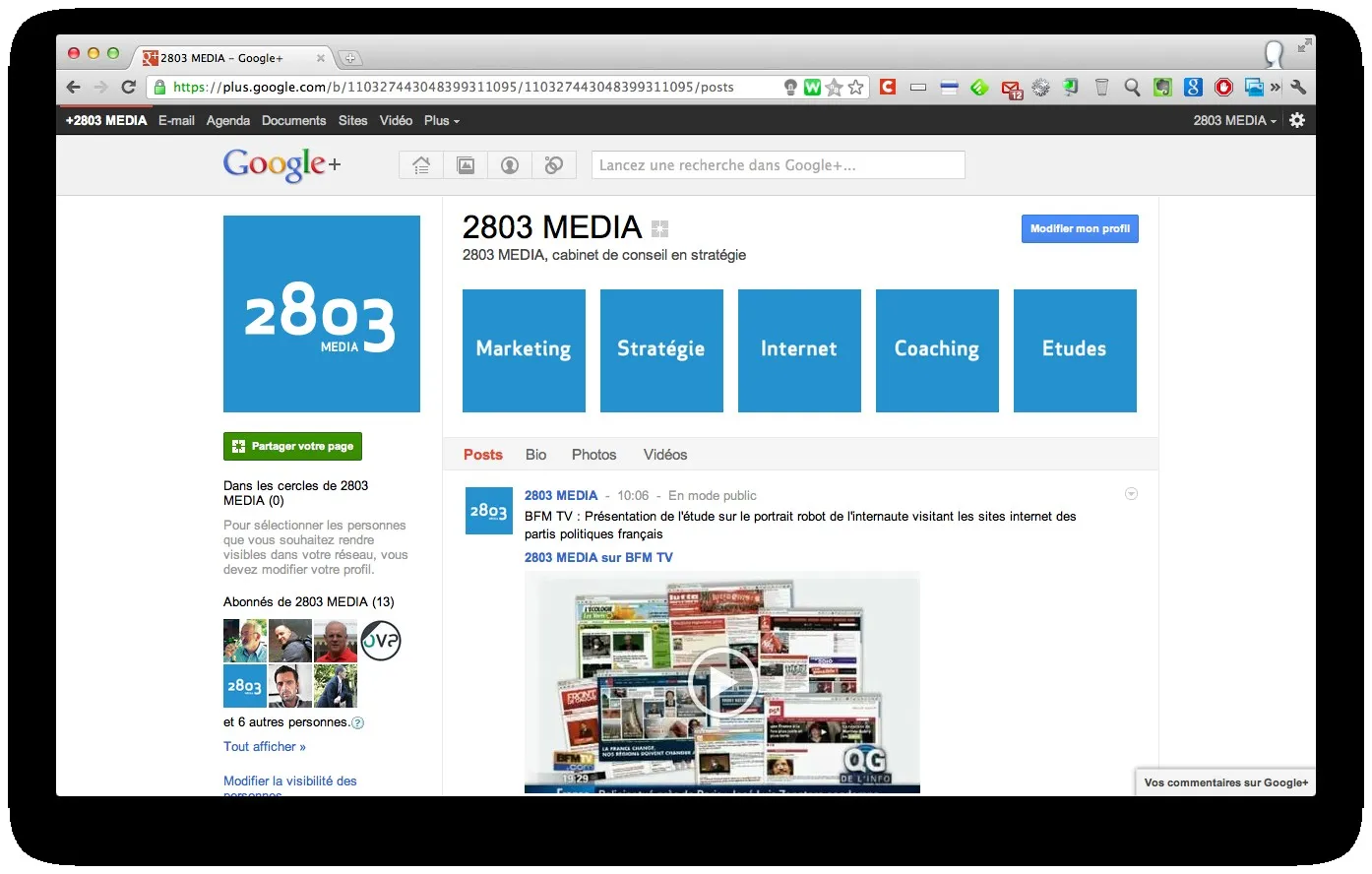Viewport: 1372px width, 874px height.
Task: Switch to the Vidéos tab
Action: (x=665, y=455)
